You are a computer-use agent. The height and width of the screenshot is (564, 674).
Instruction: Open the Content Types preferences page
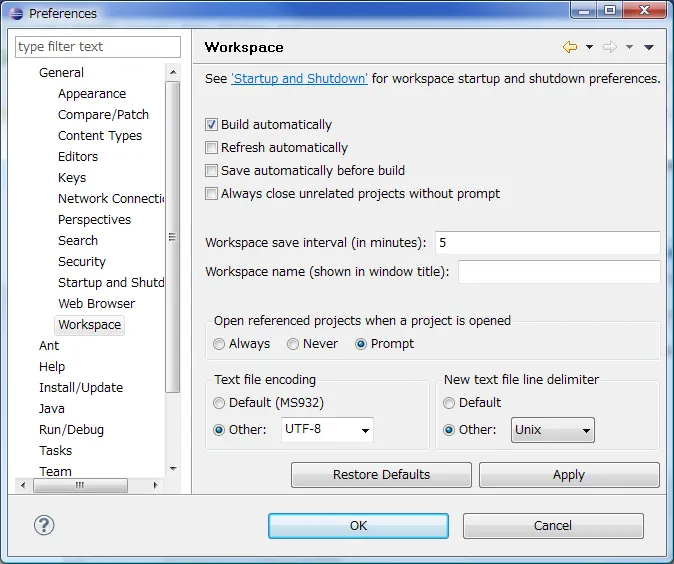click(x=100, y=136)
